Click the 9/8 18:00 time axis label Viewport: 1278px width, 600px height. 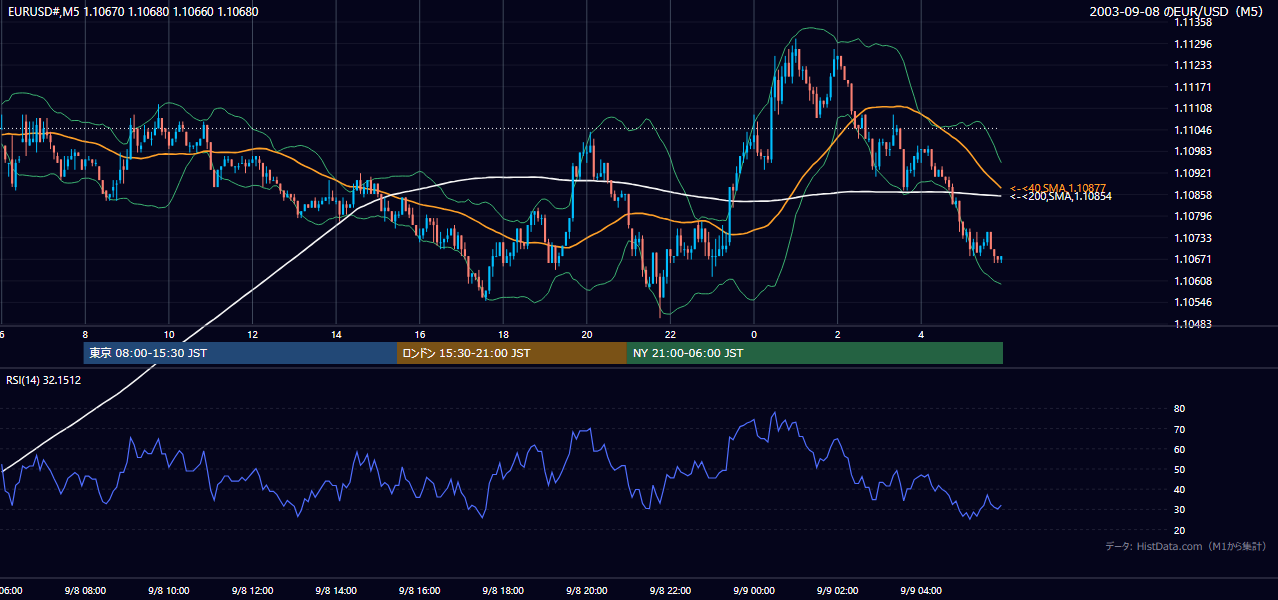(503, 591)
